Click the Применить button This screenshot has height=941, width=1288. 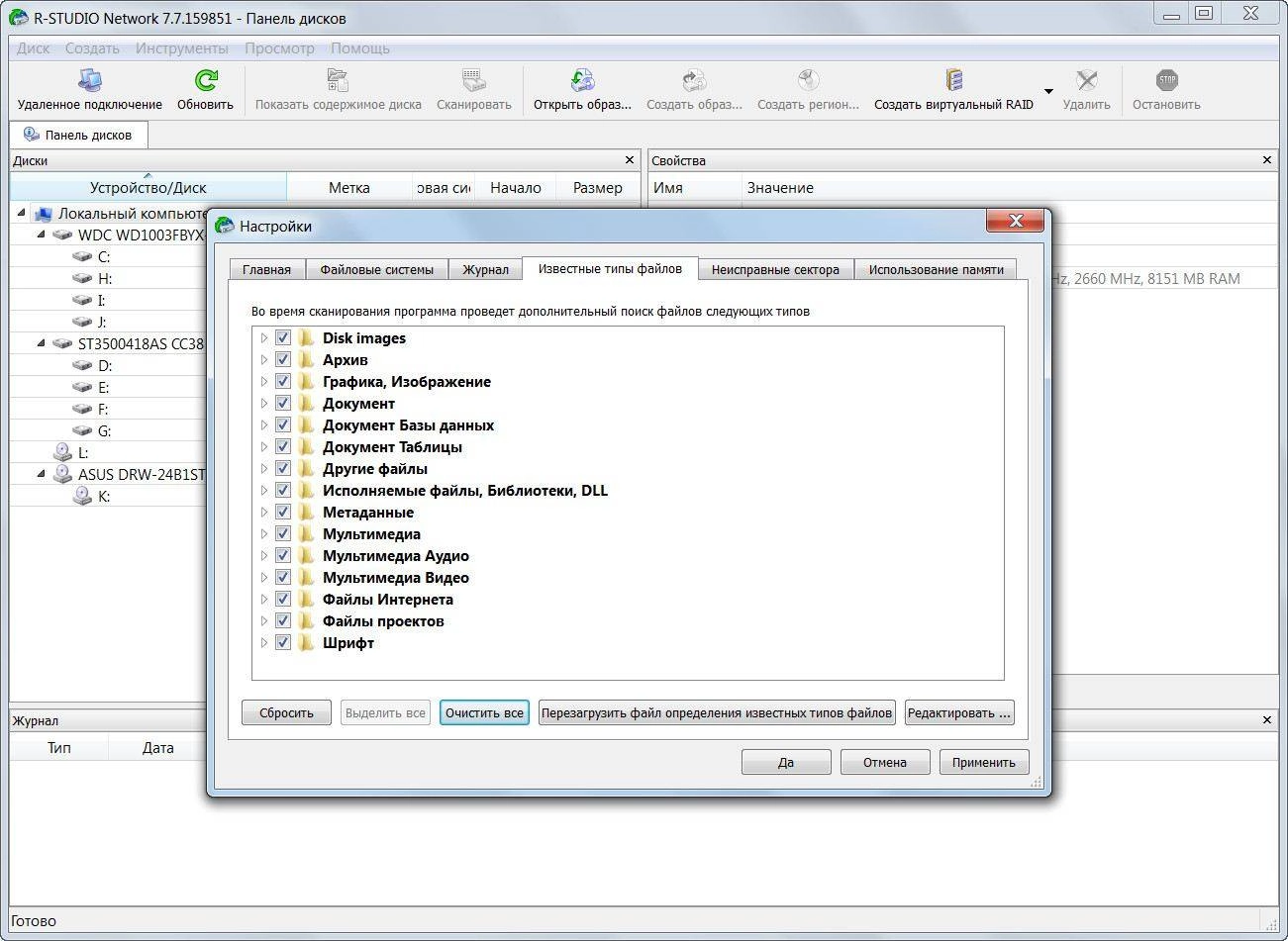coord(984,762)
